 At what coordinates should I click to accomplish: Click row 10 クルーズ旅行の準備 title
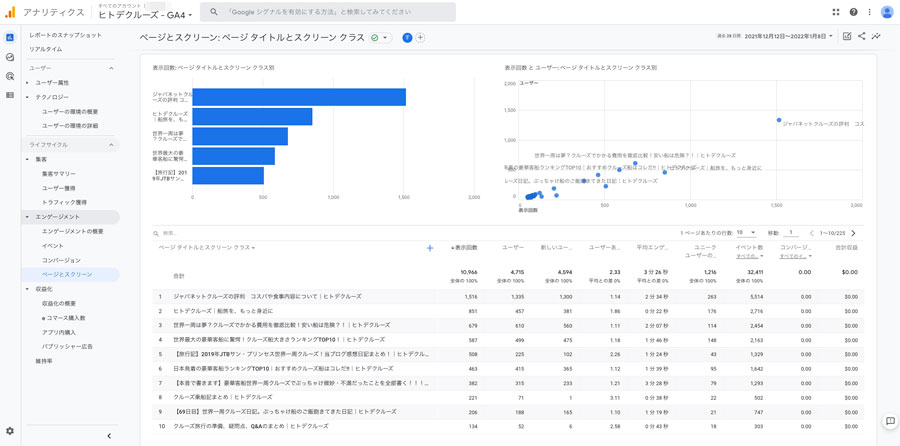point(251,426)
